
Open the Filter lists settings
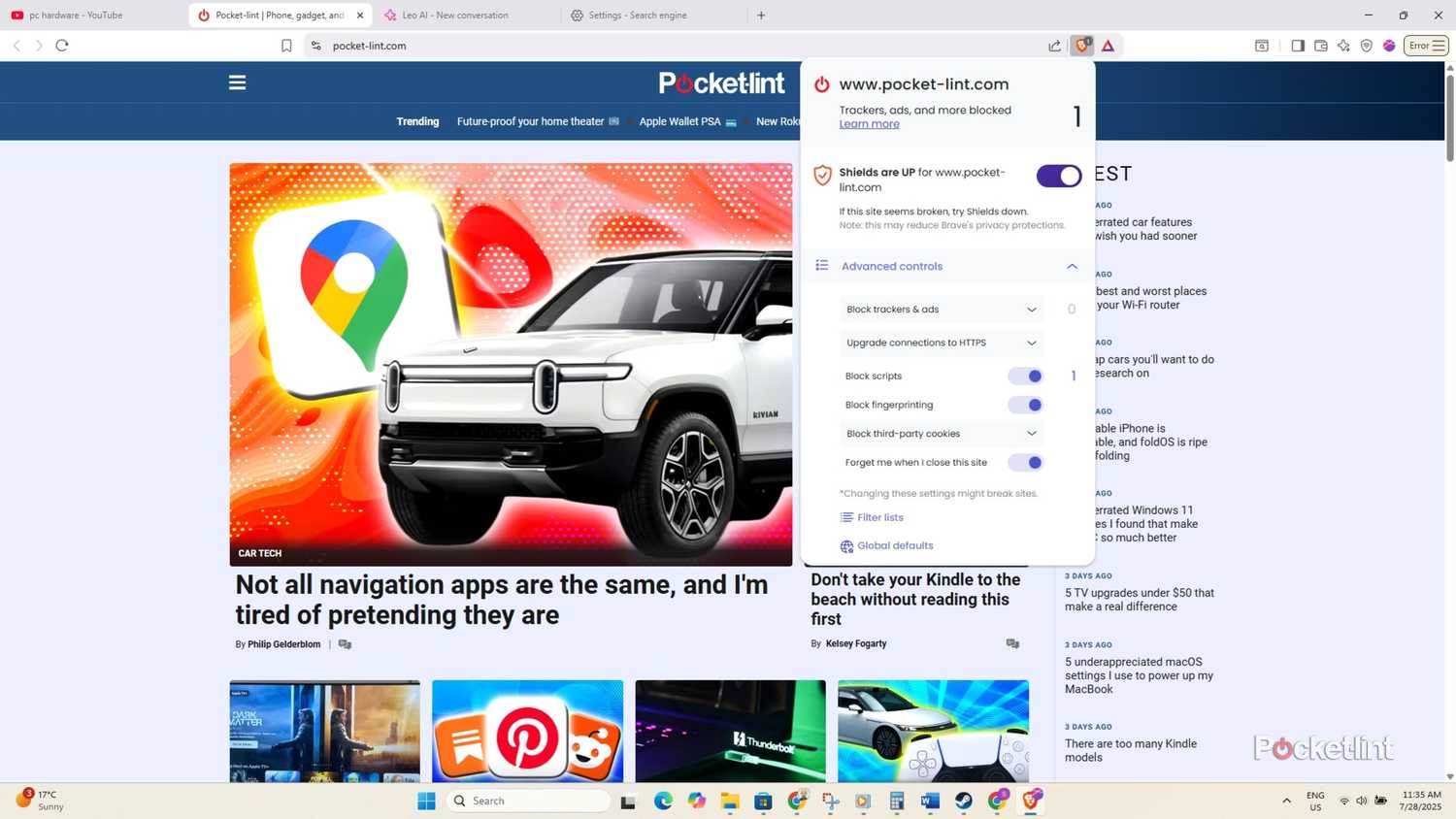pos(879,517)
